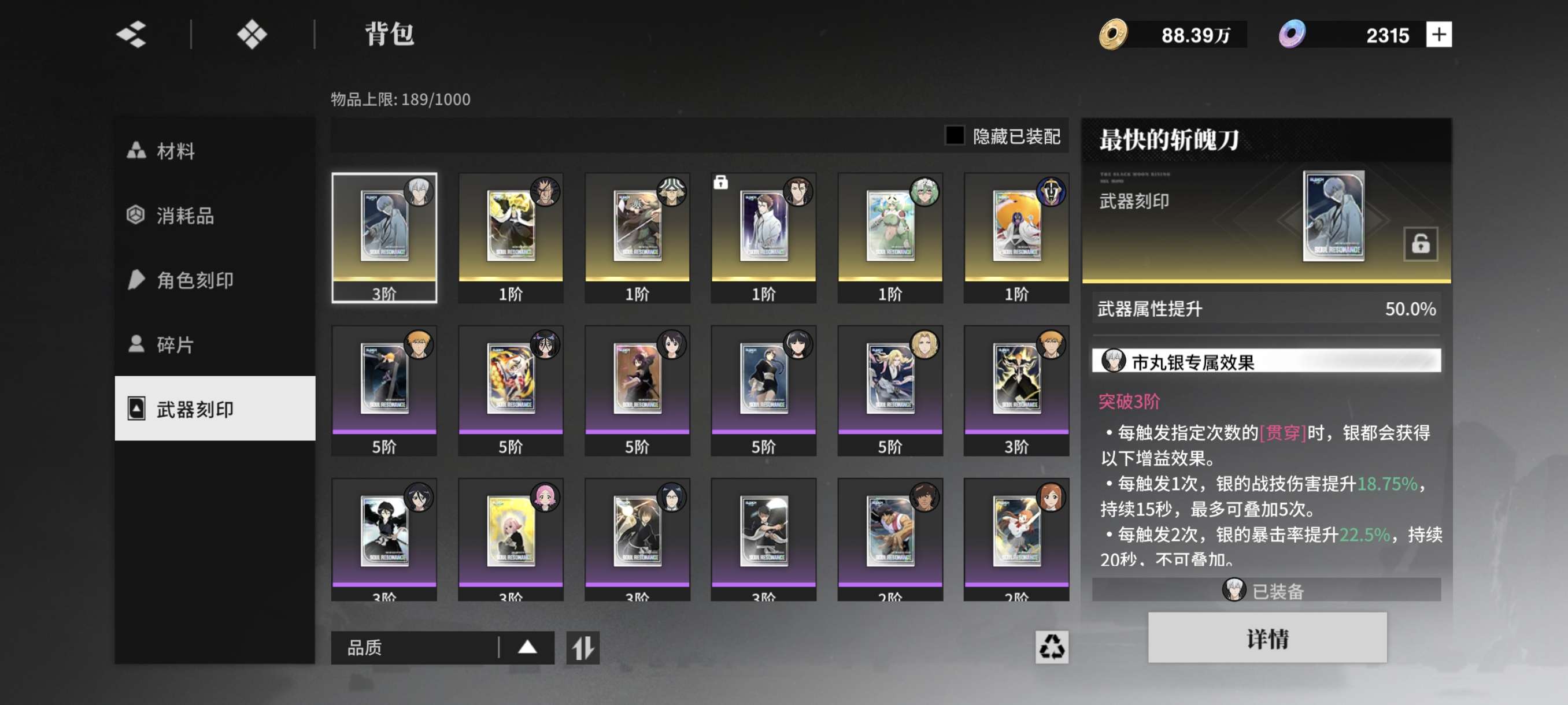Image resolution: width=1568 pixels, height=705 pixels.
Task: Click the gold coin currency icon
Action: (1112, 34)
